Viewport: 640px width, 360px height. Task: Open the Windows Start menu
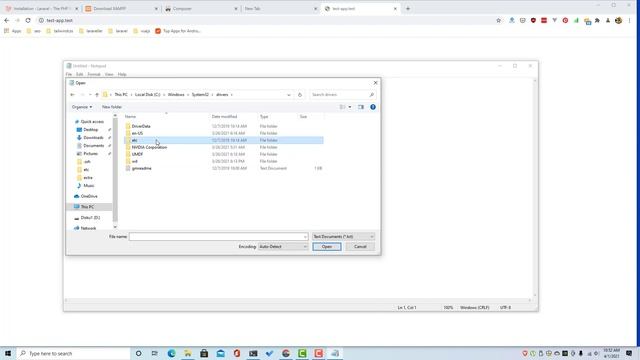[8, 353]
